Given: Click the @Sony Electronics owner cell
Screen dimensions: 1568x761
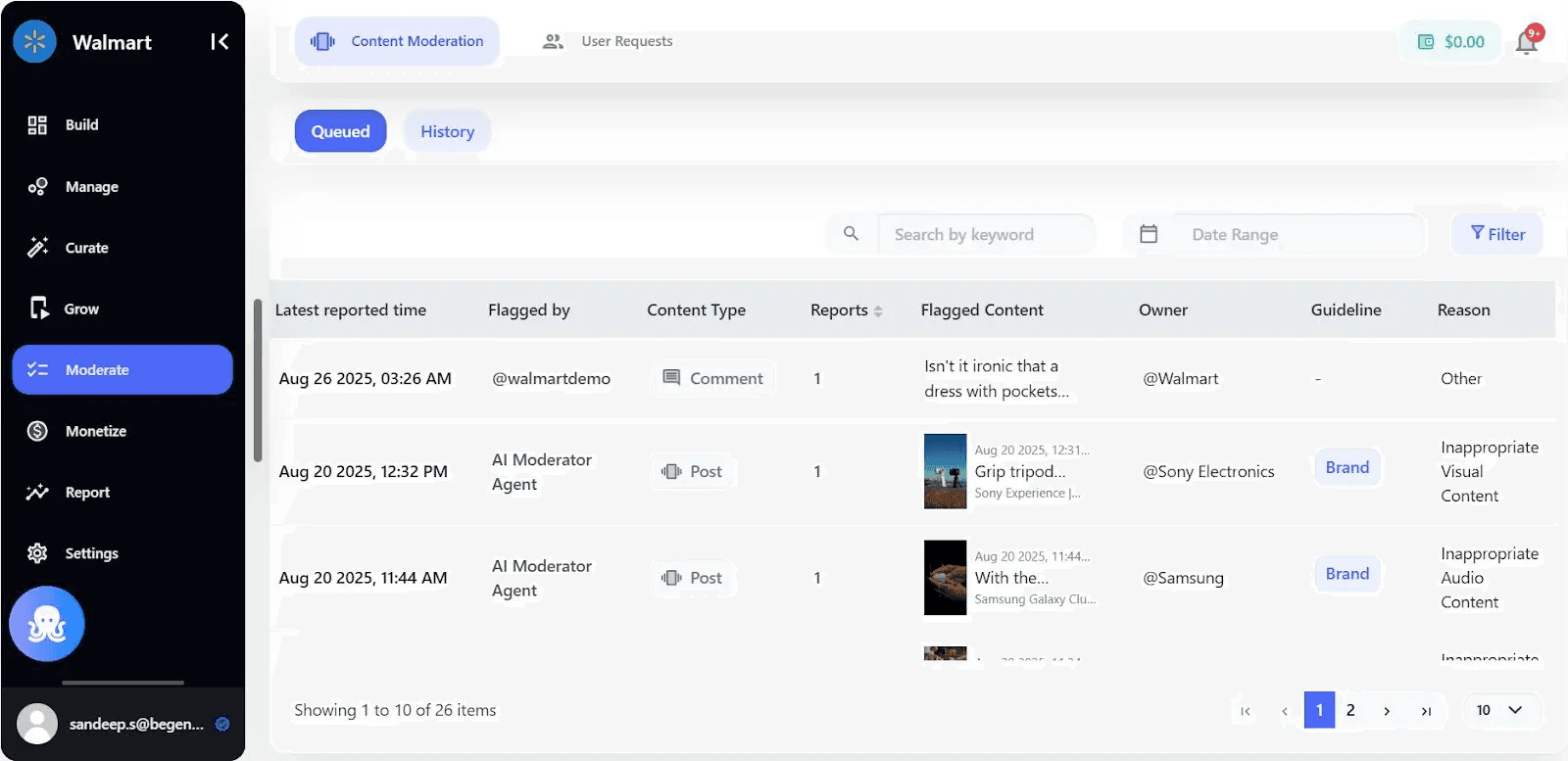Looking at the screenshot, I should [x=1208, y=472].
